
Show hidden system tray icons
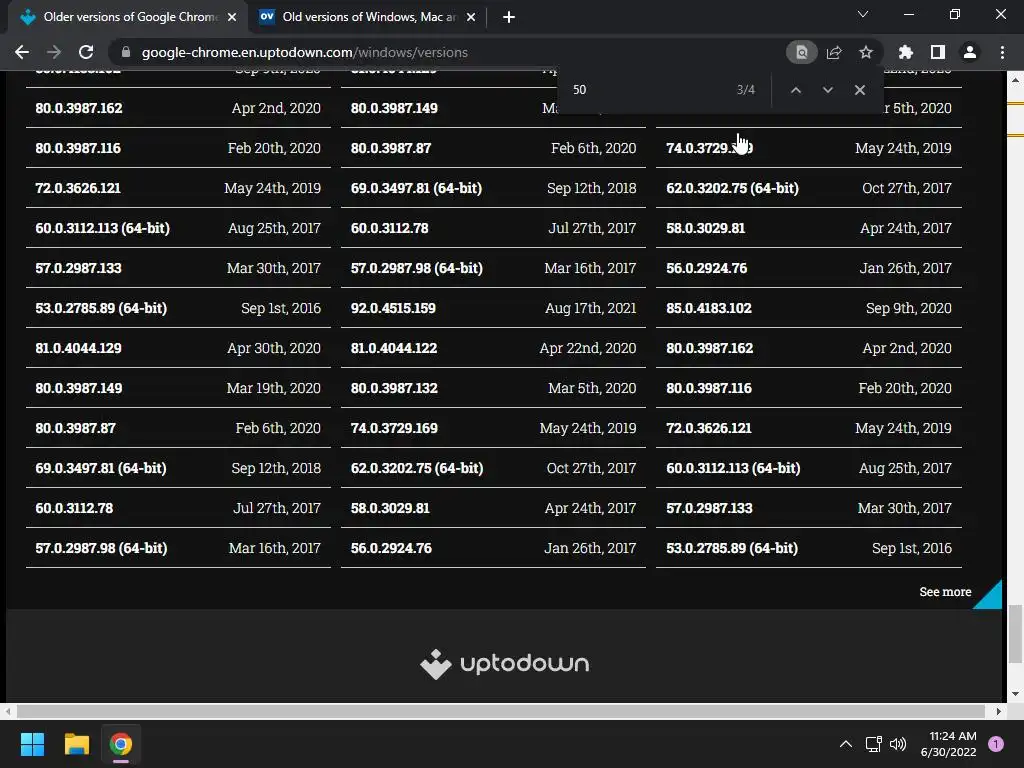[x=846, y=744]
